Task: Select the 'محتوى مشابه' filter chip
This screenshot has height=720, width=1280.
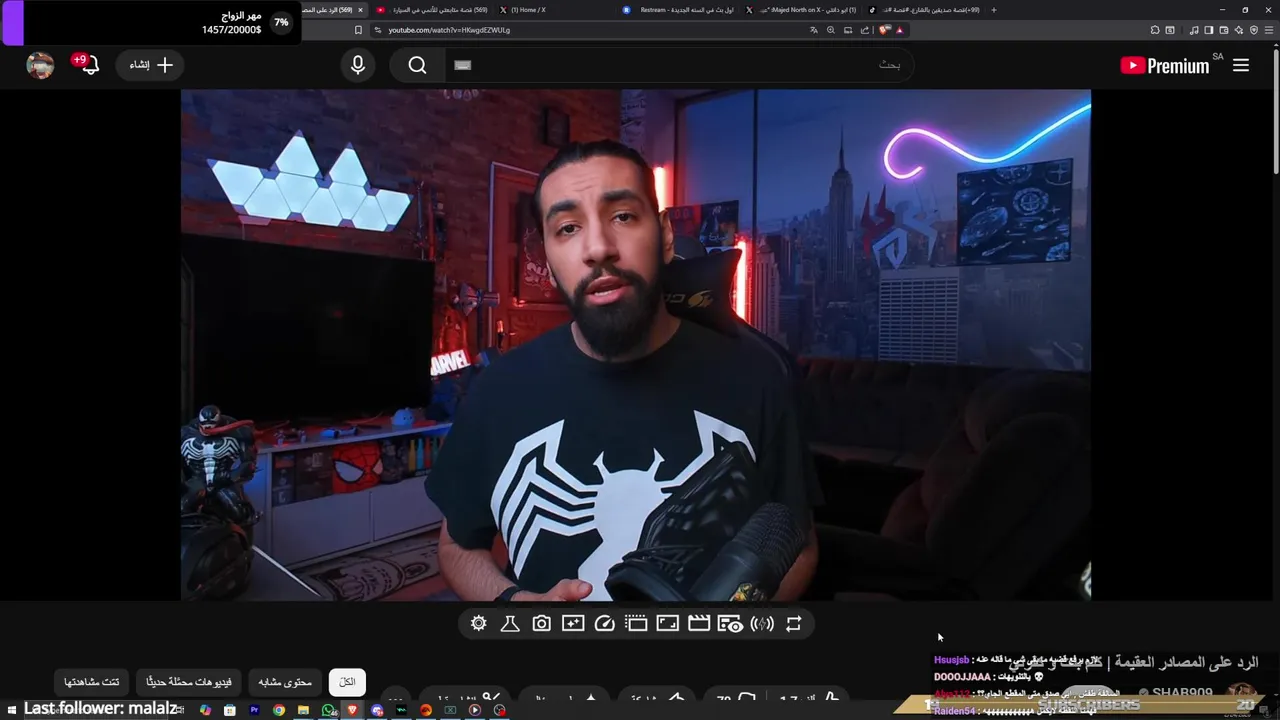Action: point(285,682)
